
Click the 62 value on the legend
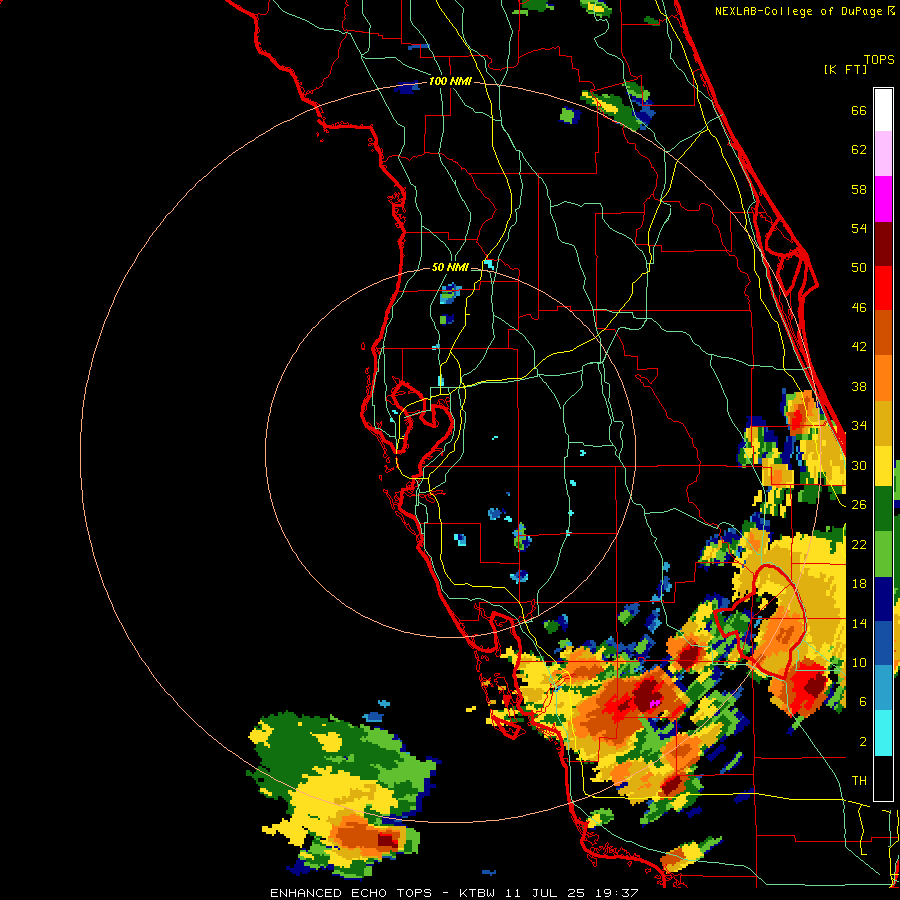[859, 150]
